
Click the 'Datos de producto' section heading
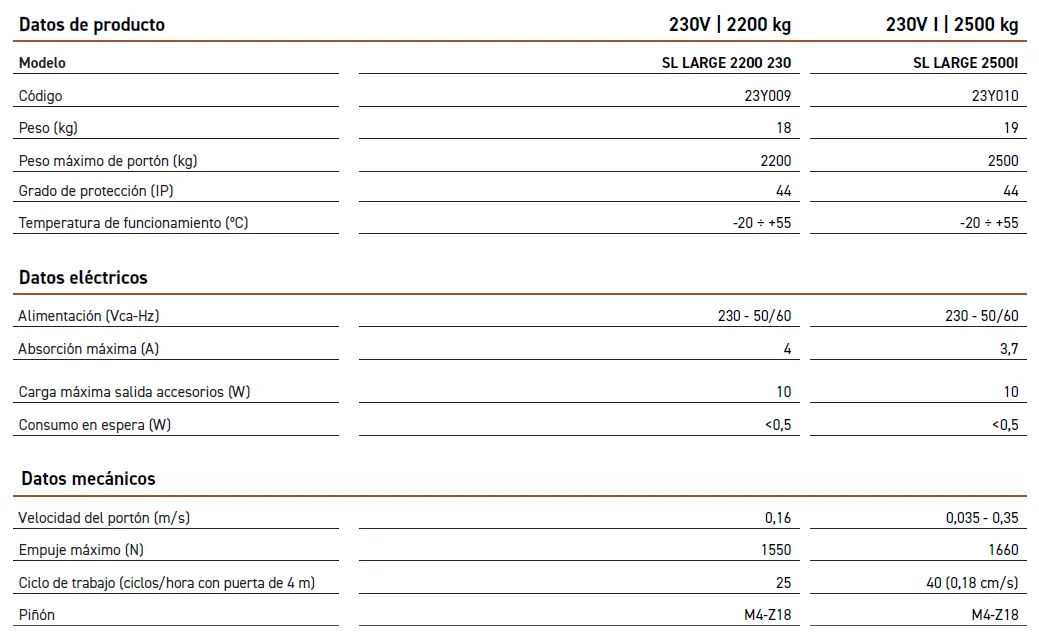coord(92,24)
